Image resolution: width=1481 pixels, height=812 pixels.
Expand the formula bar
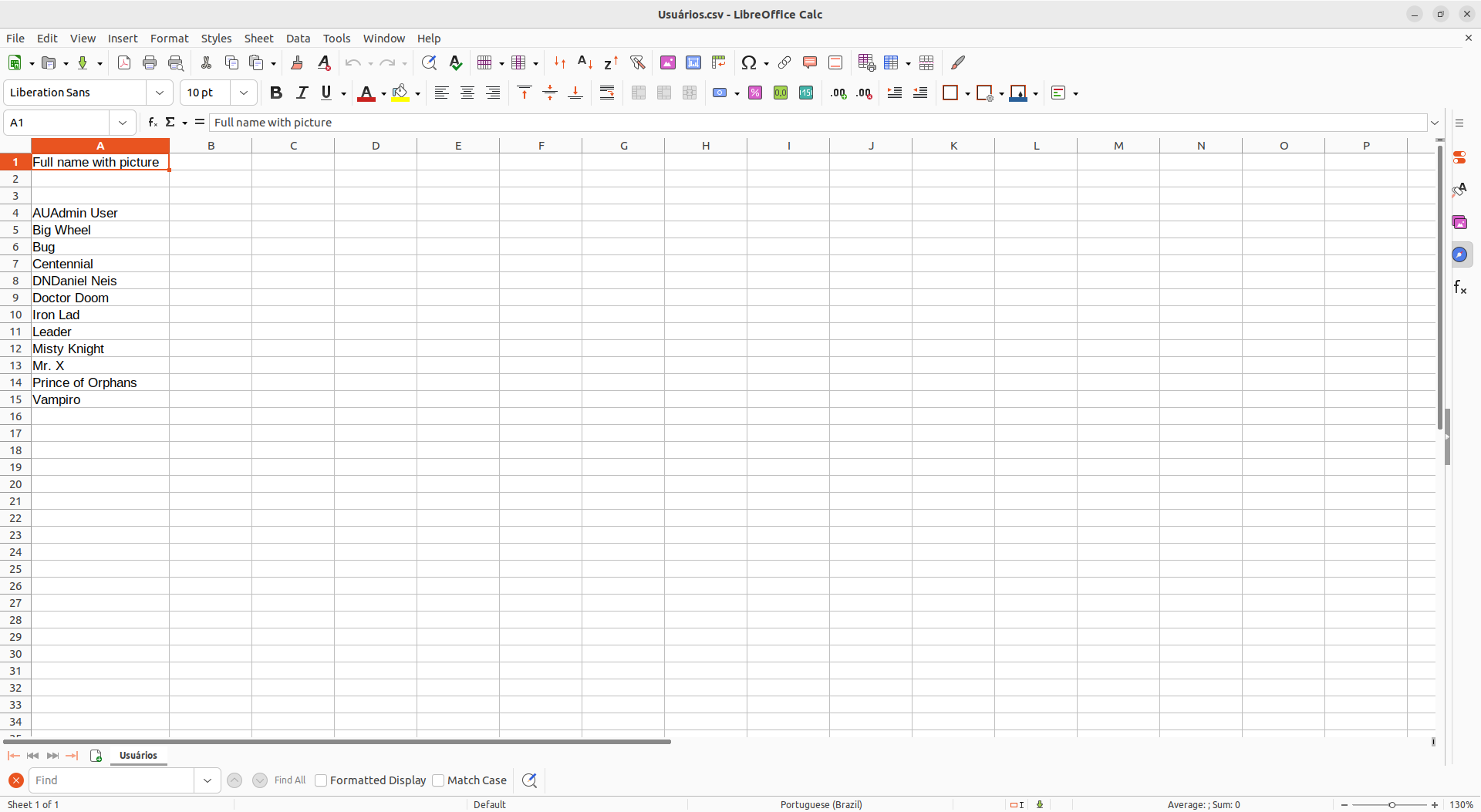click(x=1435, y=123)
